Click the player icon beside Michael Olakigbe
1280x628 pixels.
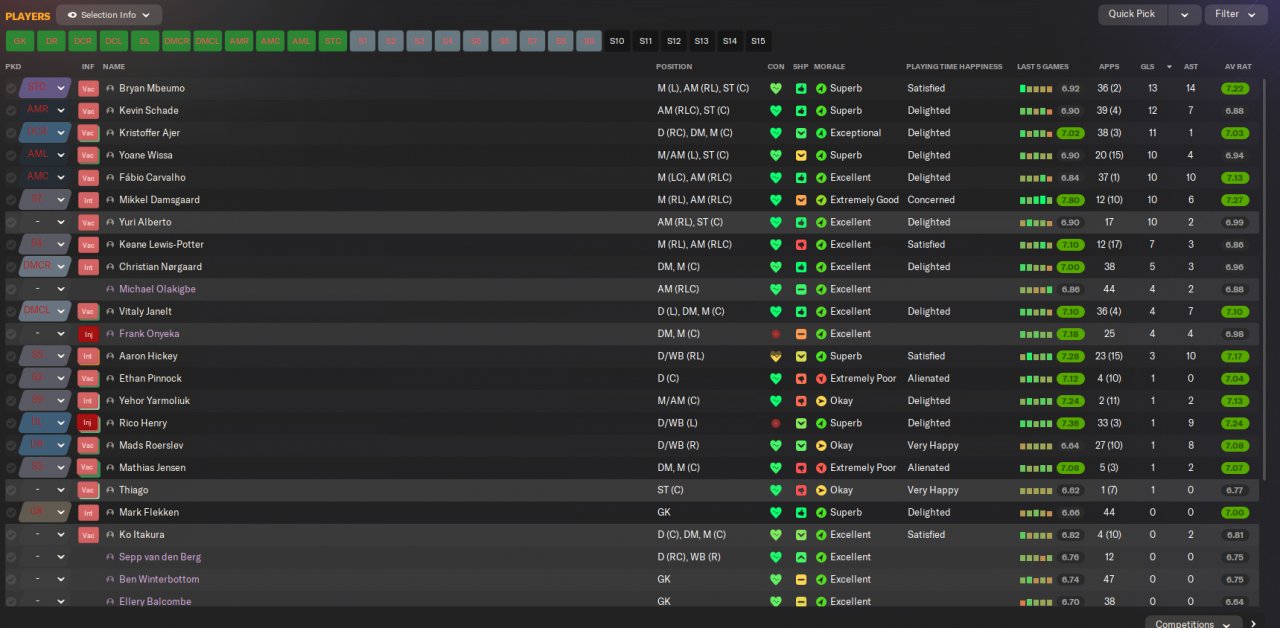[110, 289]
